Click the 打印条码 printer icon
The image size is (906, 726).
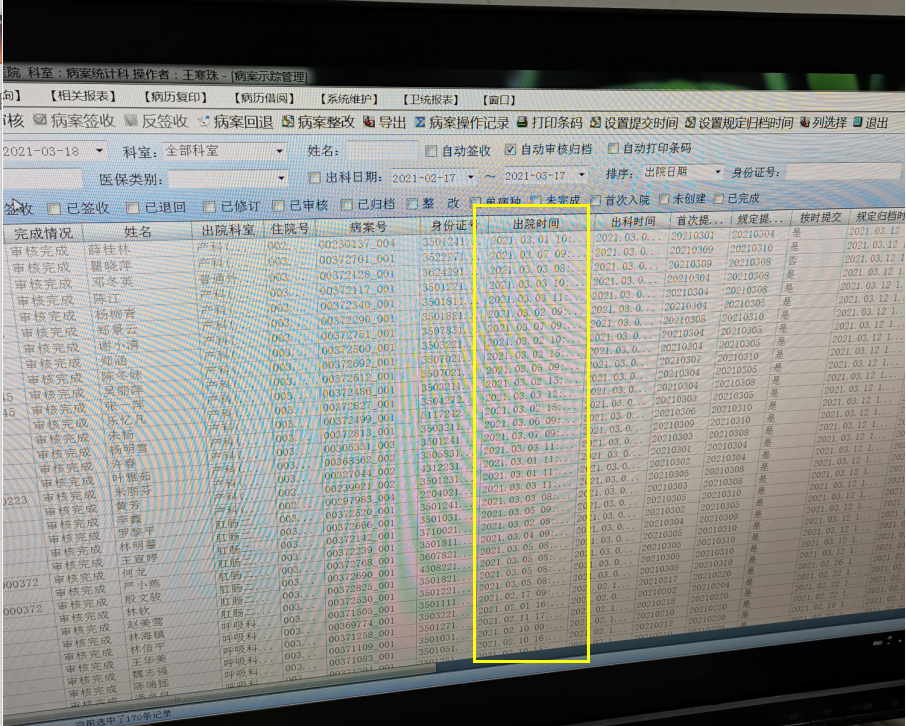tap(522, 123)
